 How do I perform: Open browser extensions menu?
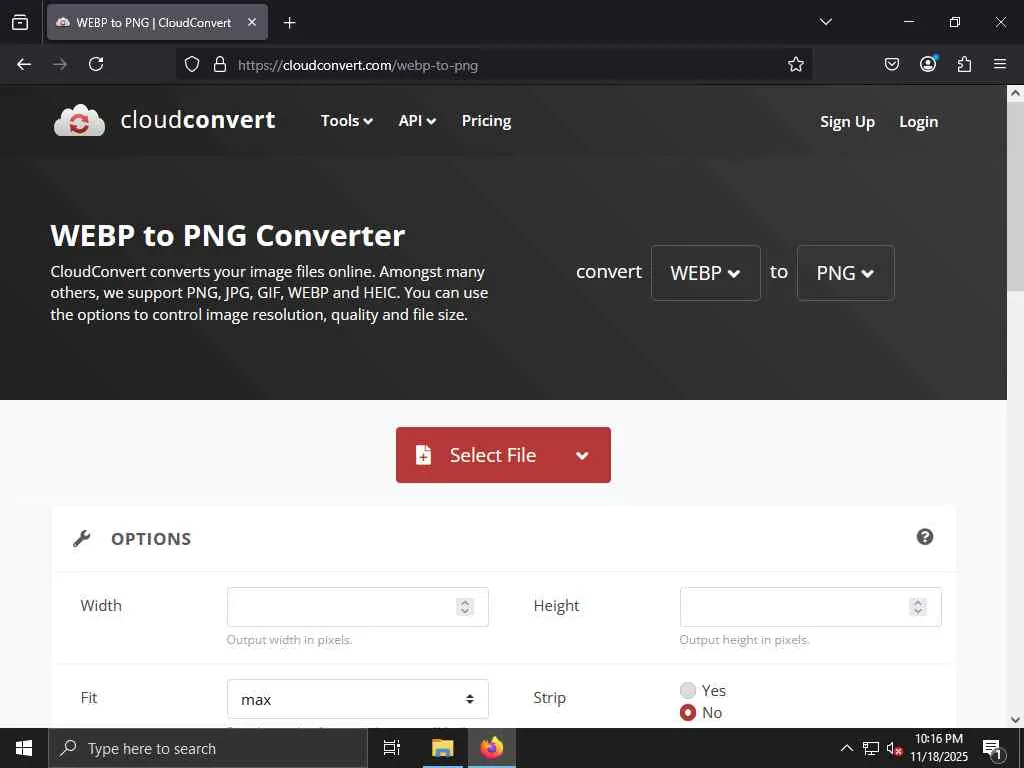tap(964, 64)
